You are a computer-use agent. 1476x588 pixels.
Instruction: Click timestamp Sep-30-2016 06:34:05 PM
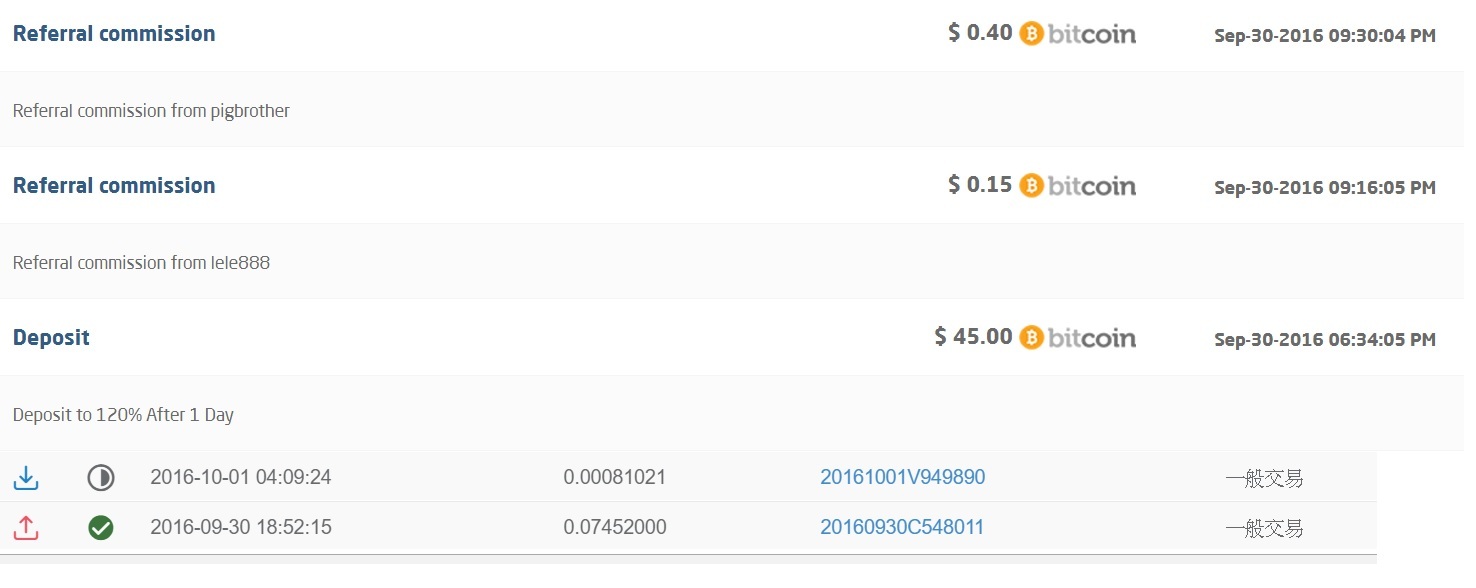pos(1325,340)
